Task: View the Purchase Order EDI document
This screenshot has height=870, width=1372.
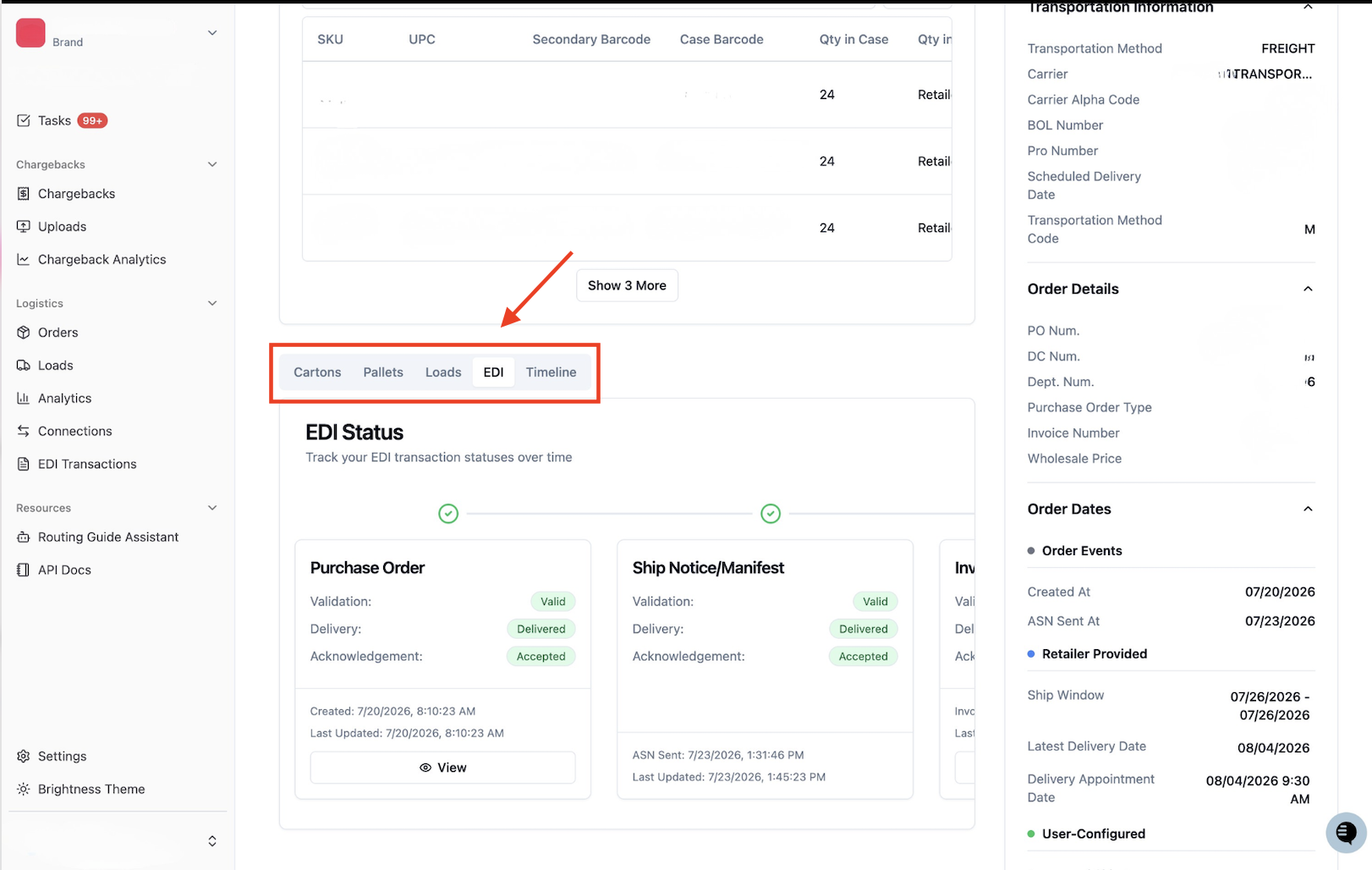Action: coord(442,768)
